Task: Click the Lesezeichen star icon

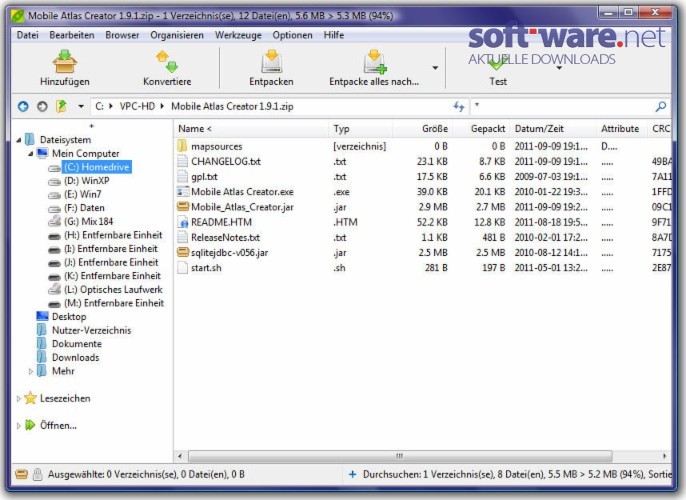Action: (30, 398)
